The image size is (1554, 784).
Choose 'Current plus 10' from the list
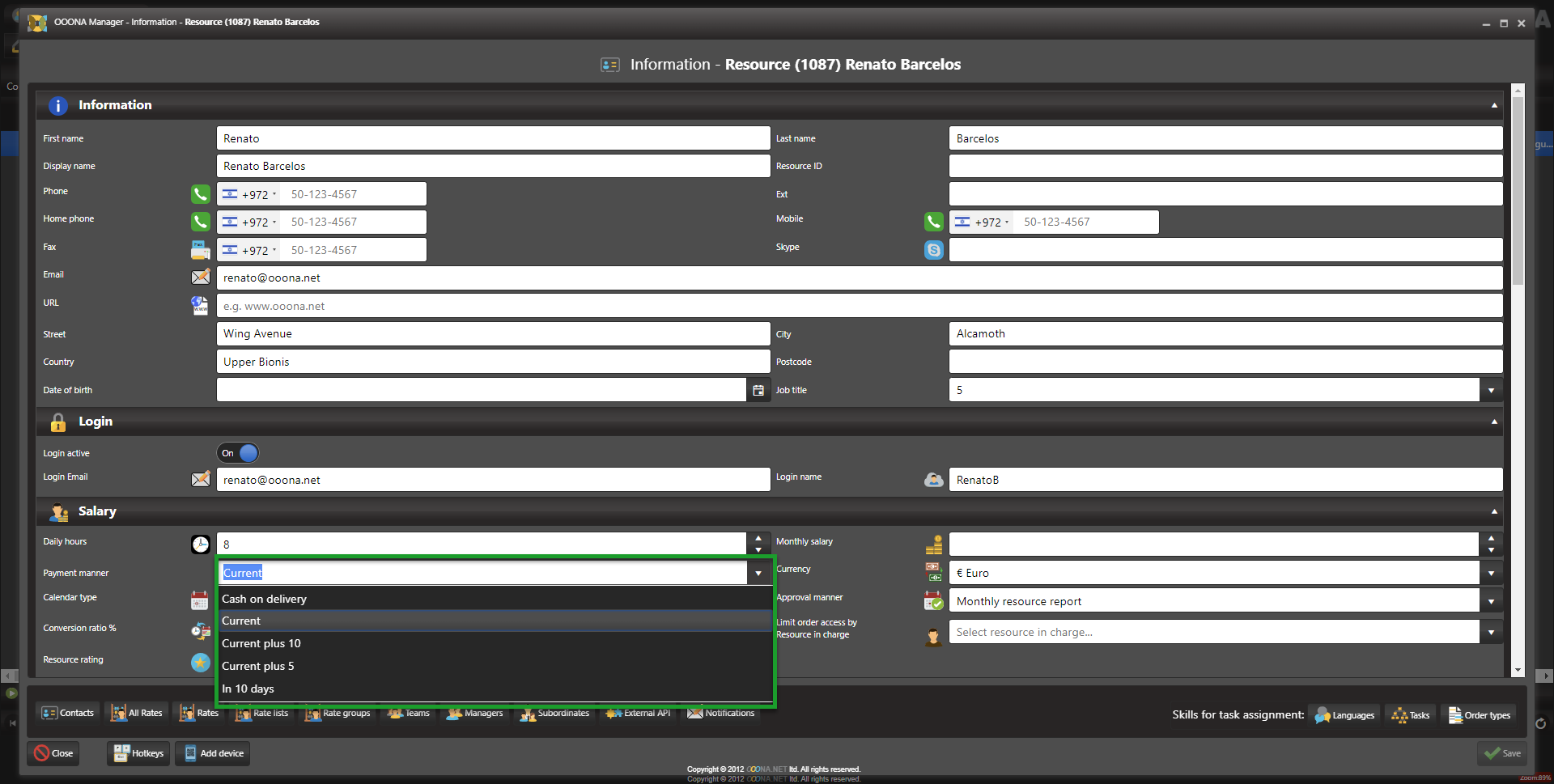tap(261, 643)
